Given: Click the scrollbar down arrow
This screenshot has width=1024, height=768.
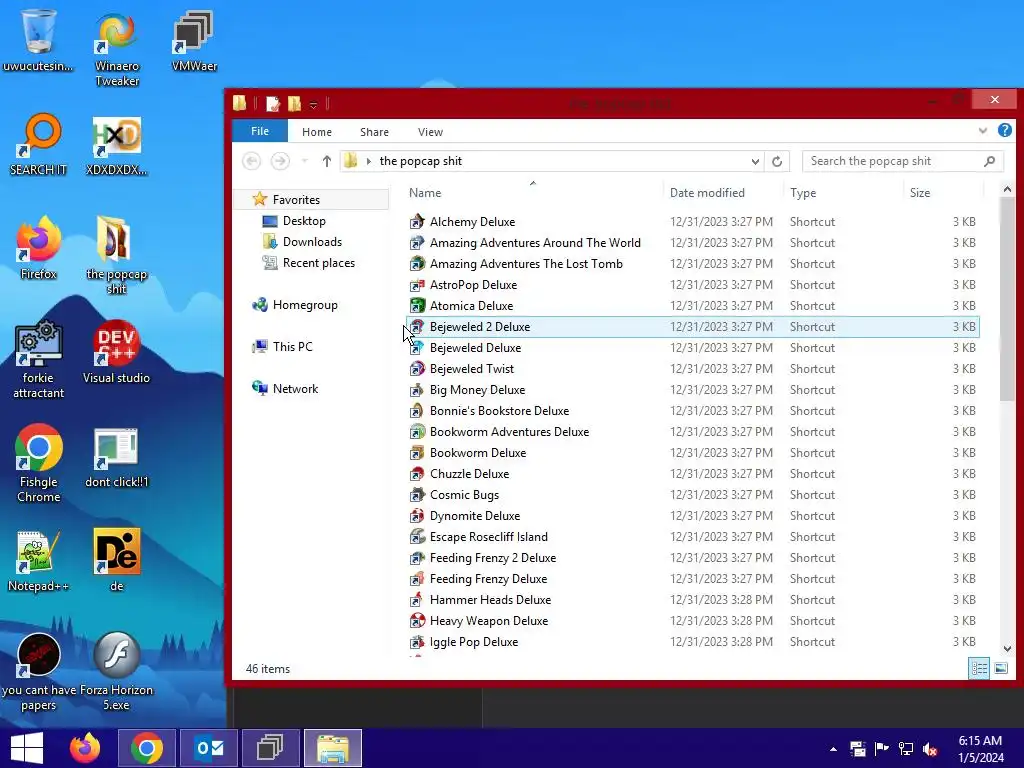Looking at the screenshot, I should coord(1006,648).
